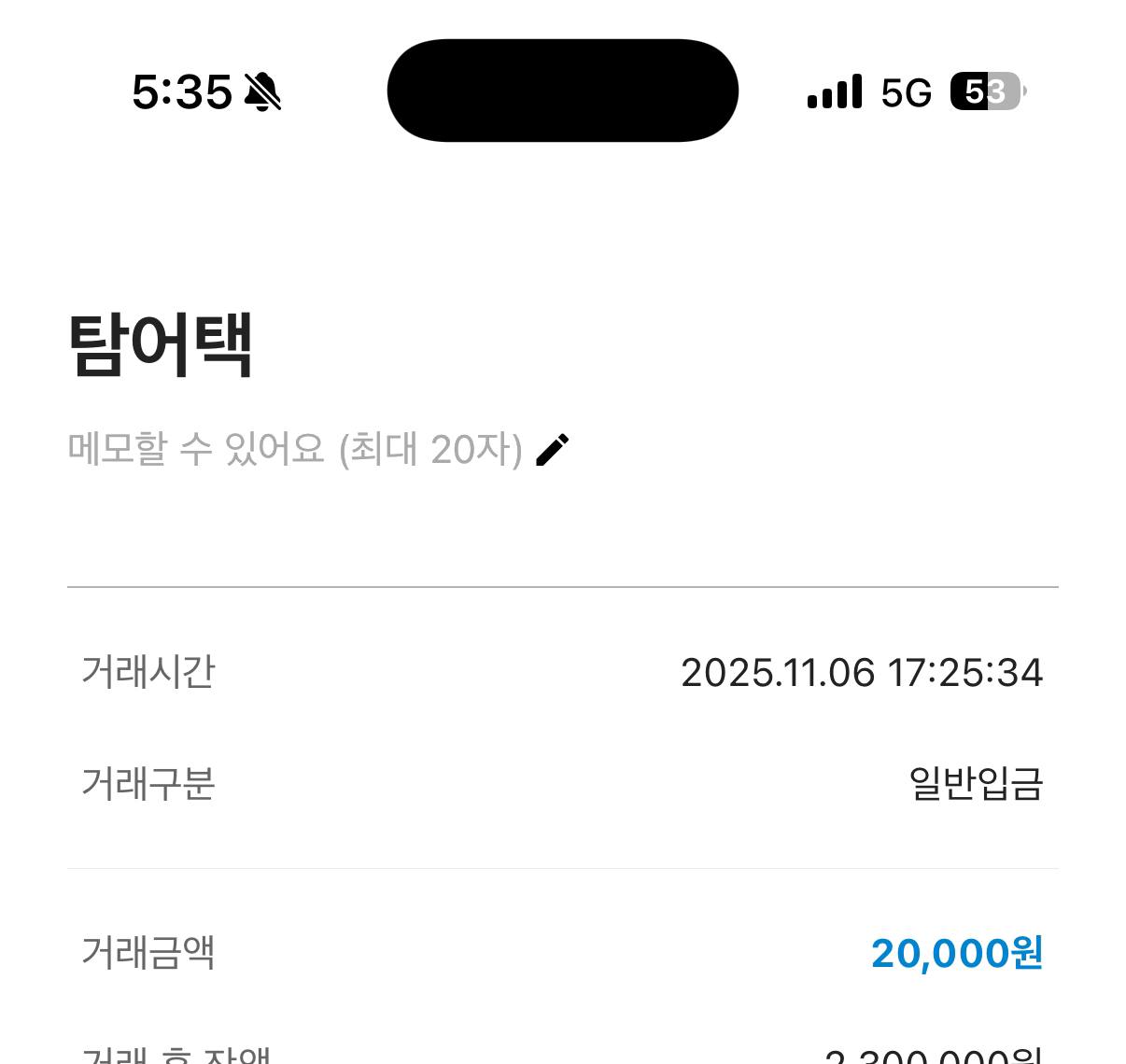
Task: Tap the memo placeholder text field
Action: [294, 450]
